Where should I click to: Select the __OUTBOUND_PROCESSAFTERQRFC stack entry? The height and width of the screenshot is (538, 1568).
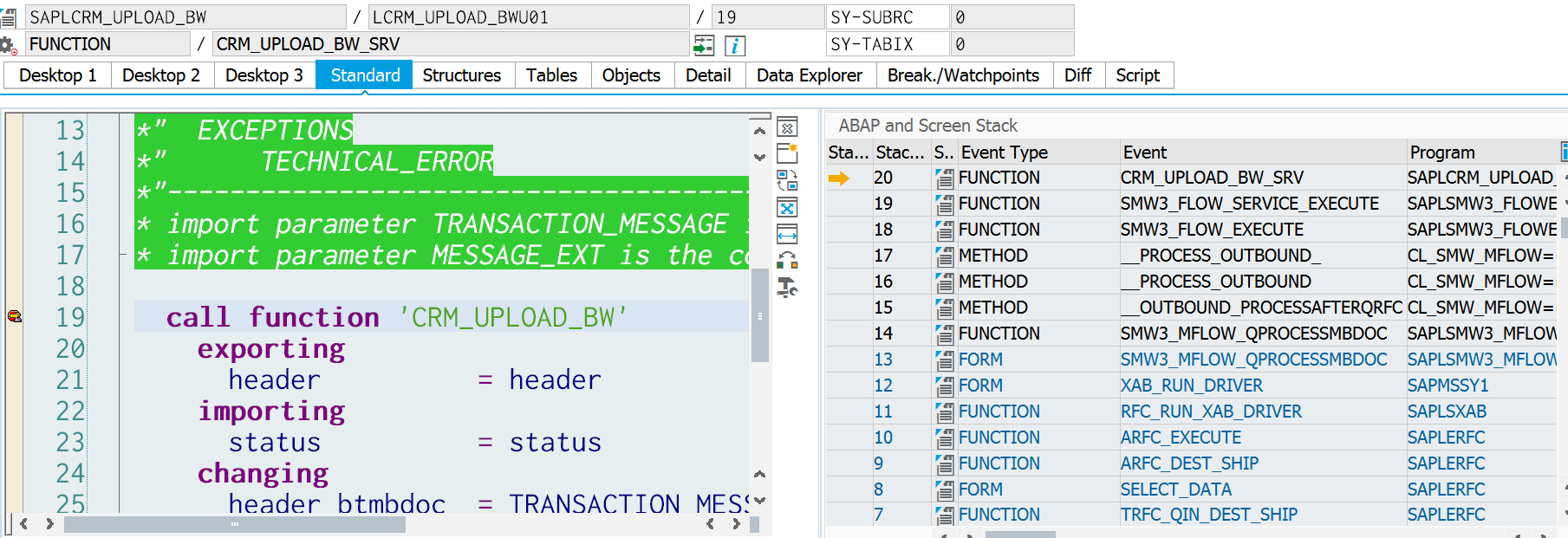[x=1261, y=308]
